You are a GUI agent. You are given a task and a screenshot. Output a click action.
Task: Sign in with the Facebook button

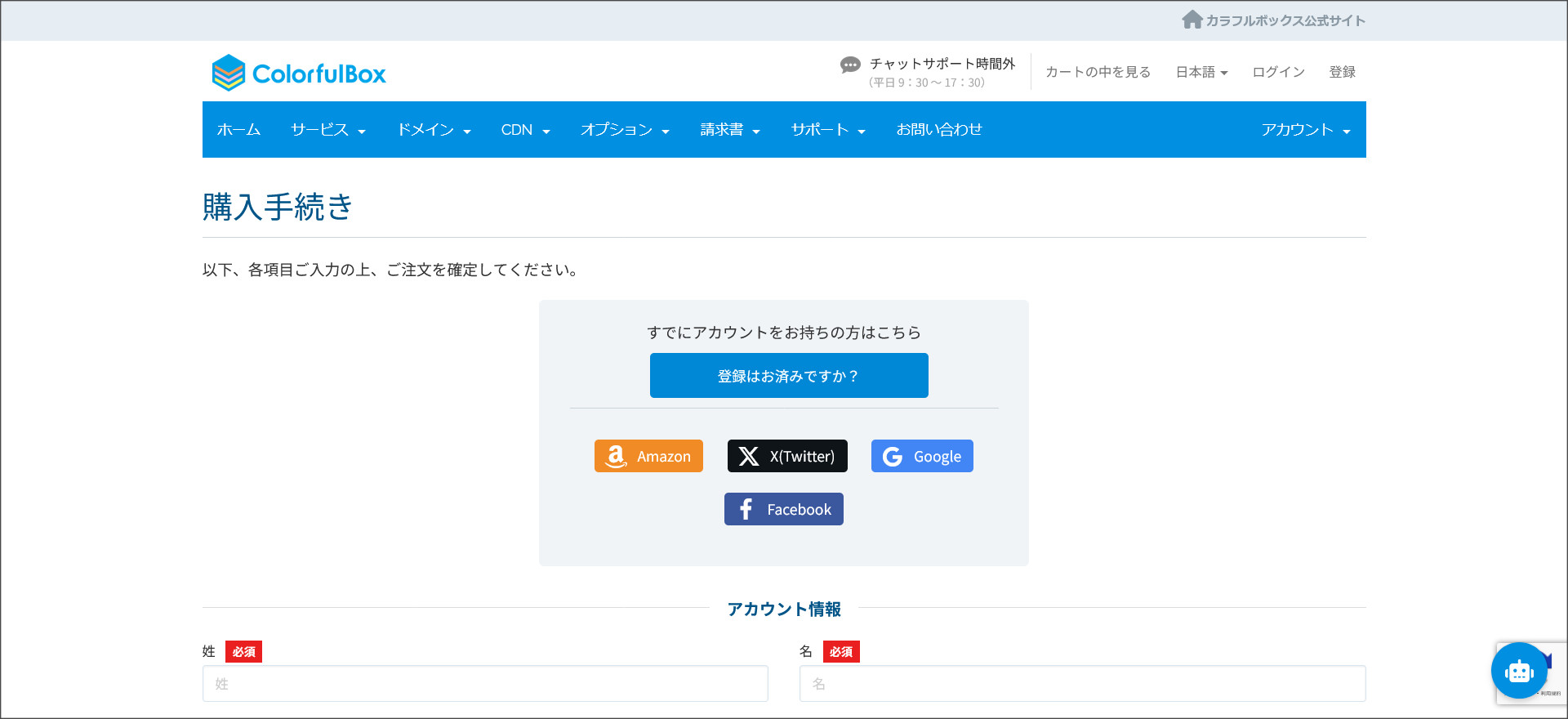[x=783, y=509]
